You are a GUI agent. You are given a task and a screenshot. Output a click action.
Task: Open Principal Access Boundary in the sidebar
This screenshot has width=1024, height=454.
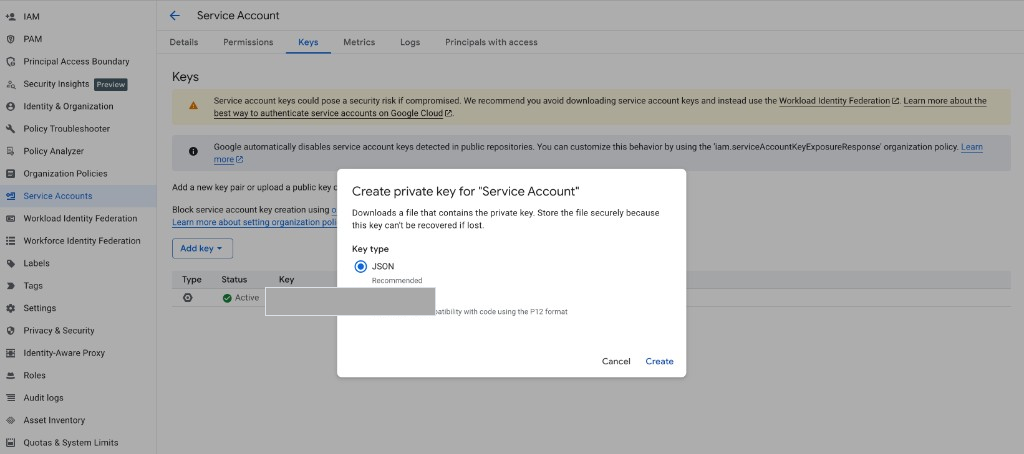point(78,61)
